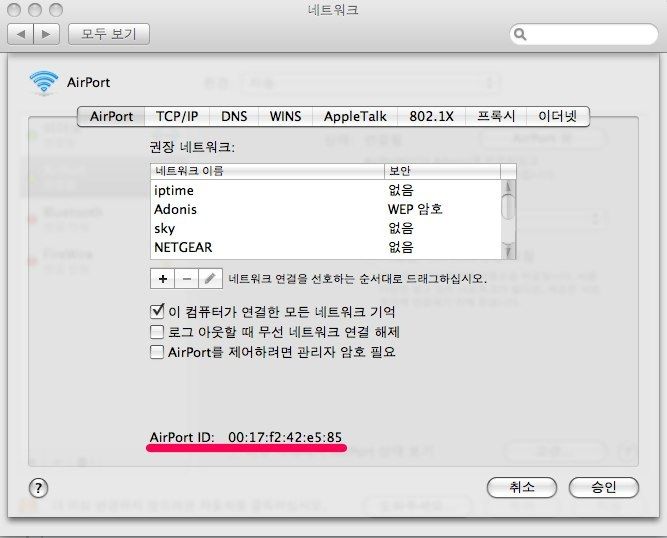Click the back navigation arrow
Screen dimensions: 667x538
pyautogui.click(x=21, y=34)
